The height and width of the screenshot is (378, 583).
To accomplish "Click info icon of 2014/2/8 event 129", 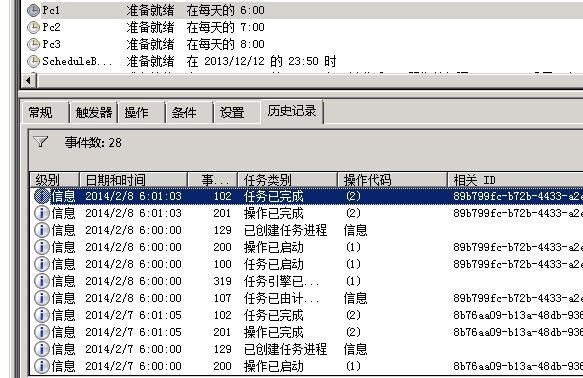I will point(41,230).
